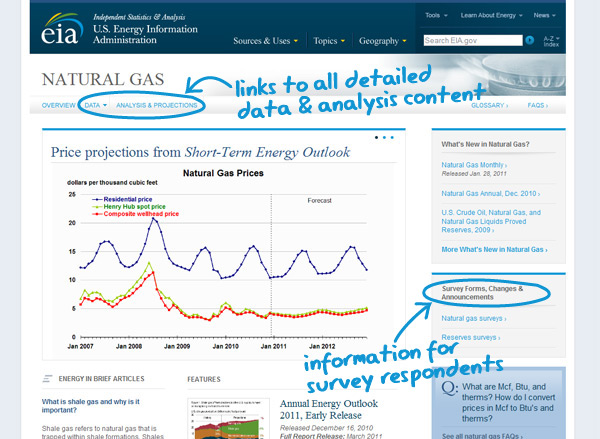This screenshot has height=439, width=600.
Task: Open the Natural gas surveys link
Action: click(x=474, y=318)
